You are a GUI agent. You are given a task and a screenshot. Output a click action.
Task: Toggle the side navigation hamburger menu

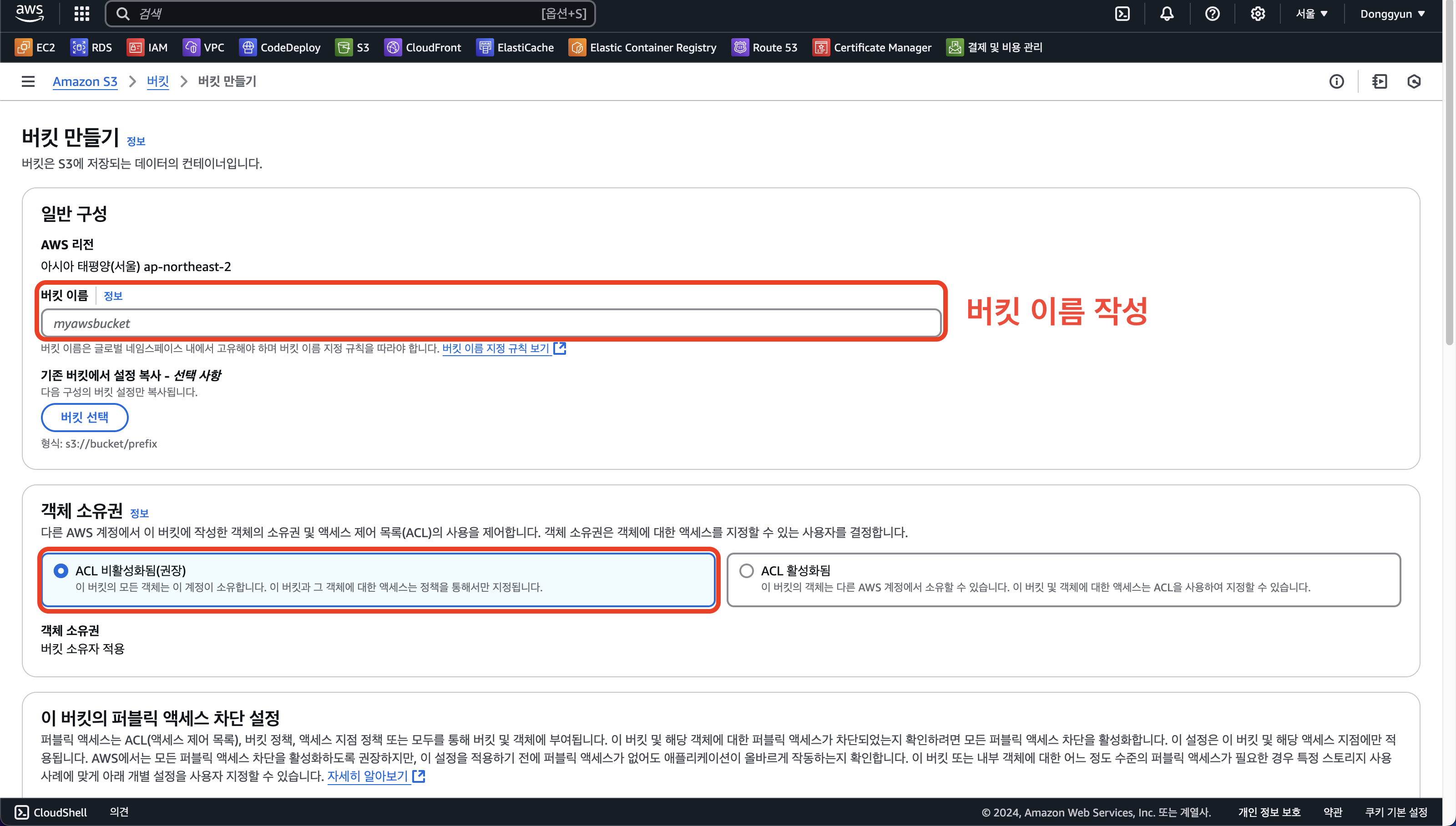pyautogui.click(x=28, y=82)
